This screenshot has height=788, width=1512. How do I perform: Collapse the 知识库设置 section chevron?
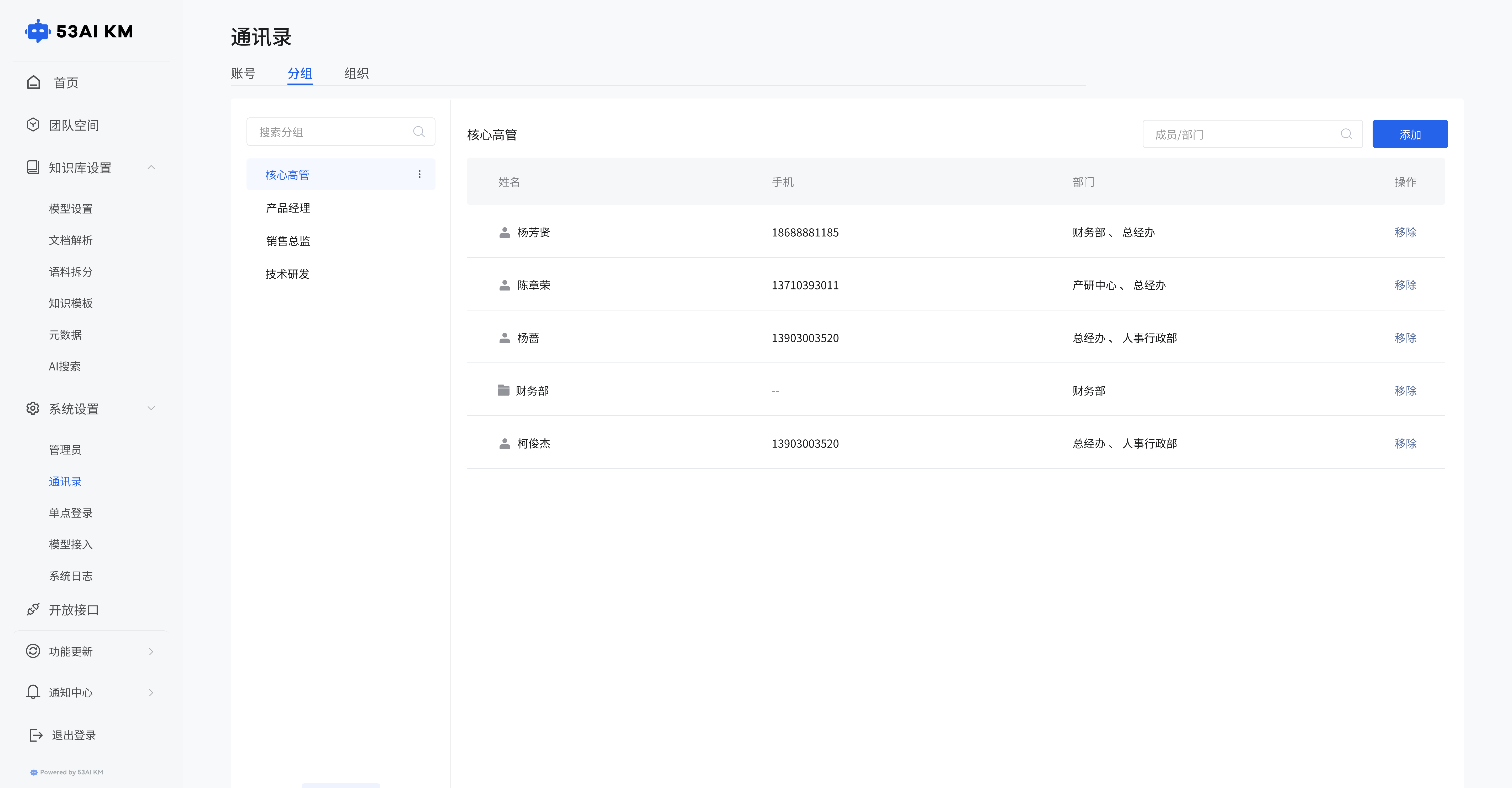[x=151, y=167]
